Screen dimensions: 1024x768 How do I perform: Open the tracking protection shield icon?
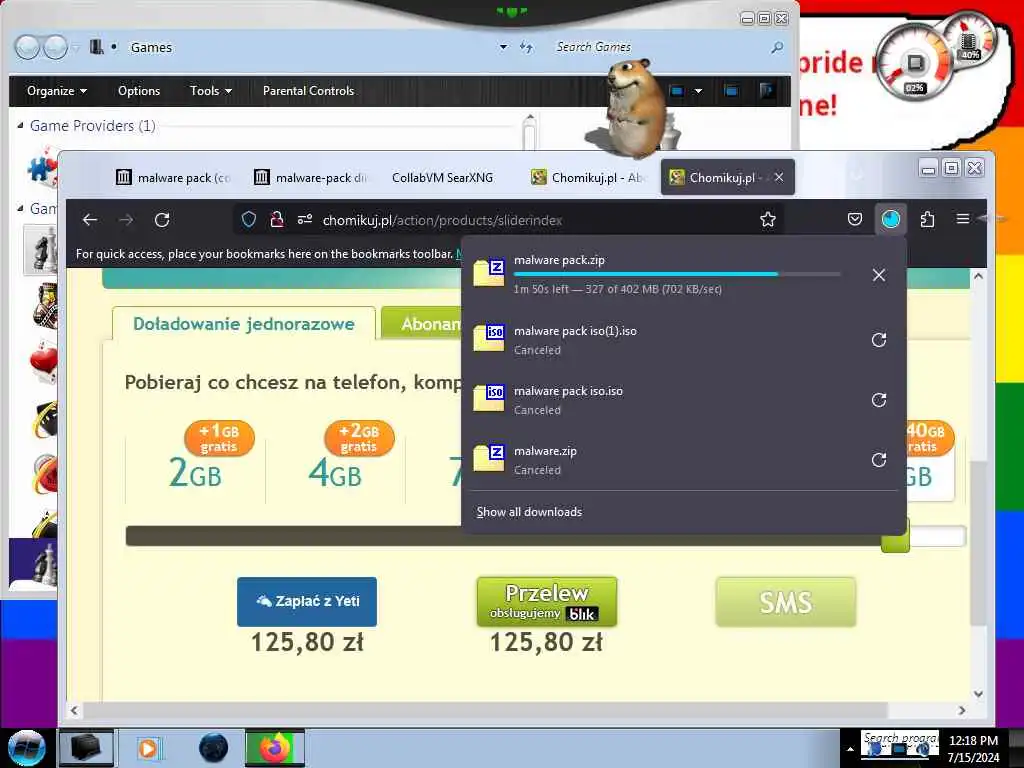point(249,219)
